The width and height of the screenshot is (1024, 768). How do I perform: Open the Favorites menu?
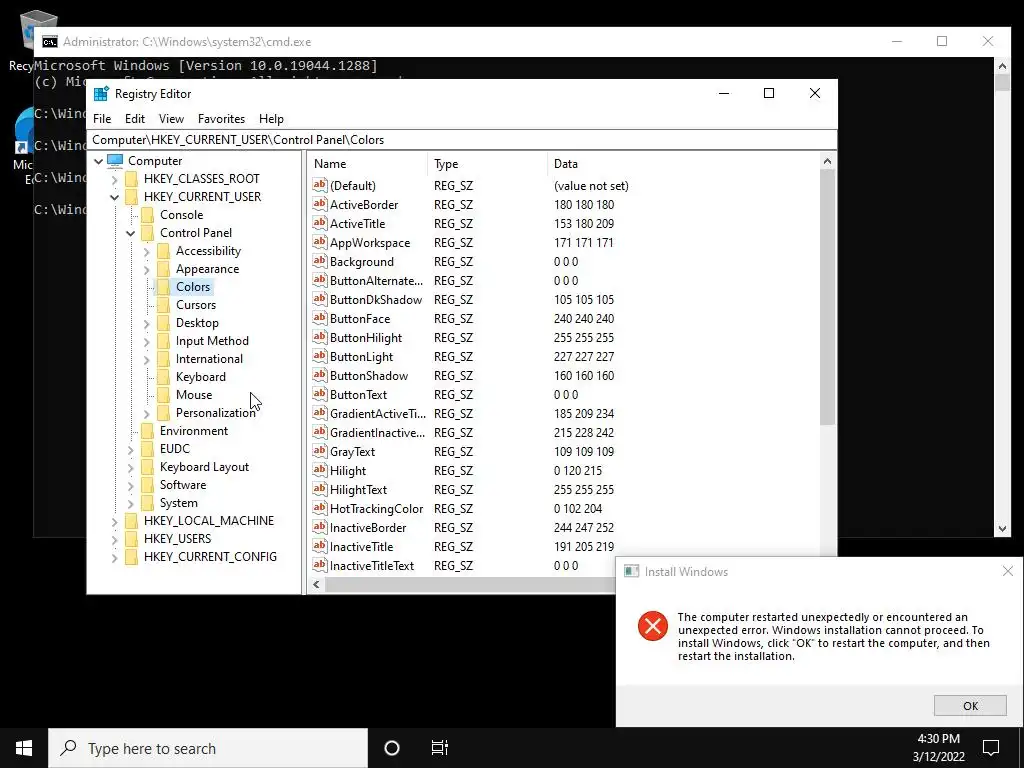(x=221, y=119)
